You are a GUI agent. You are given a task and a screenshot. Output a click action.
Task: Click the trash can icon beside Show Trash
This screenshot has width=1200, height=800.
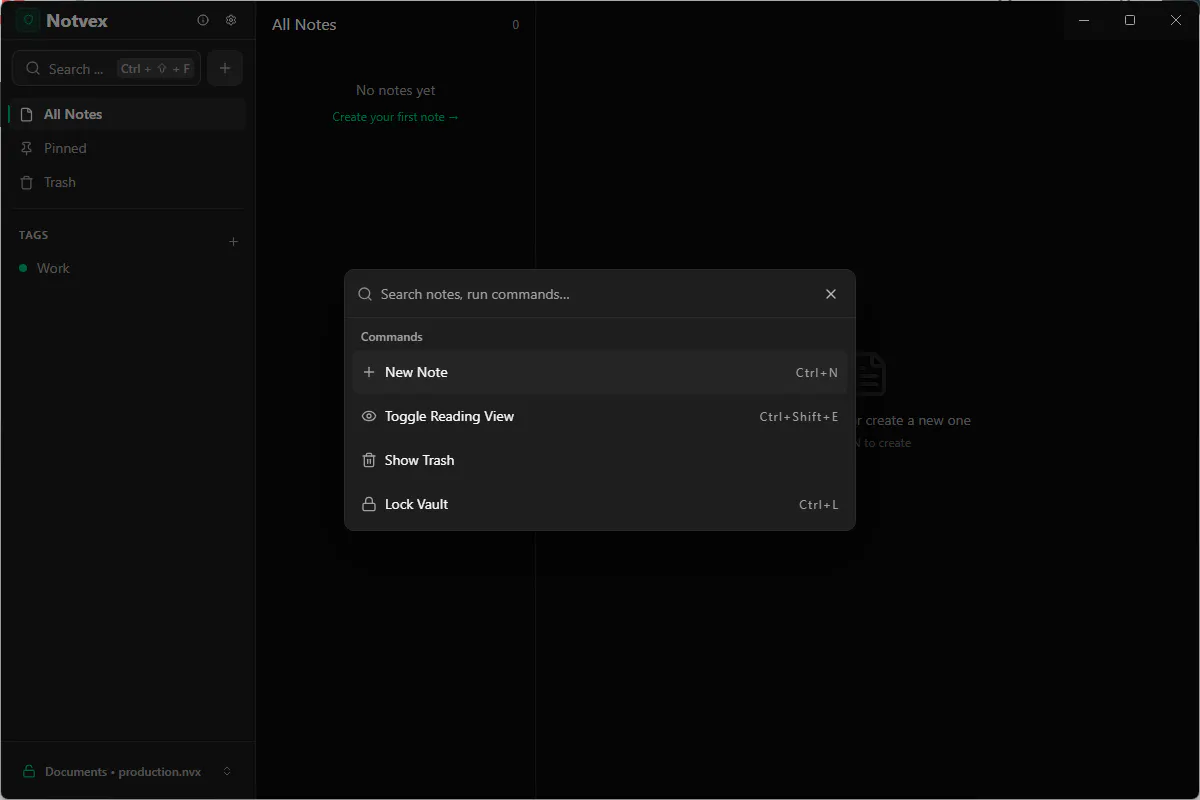point(369,460)
